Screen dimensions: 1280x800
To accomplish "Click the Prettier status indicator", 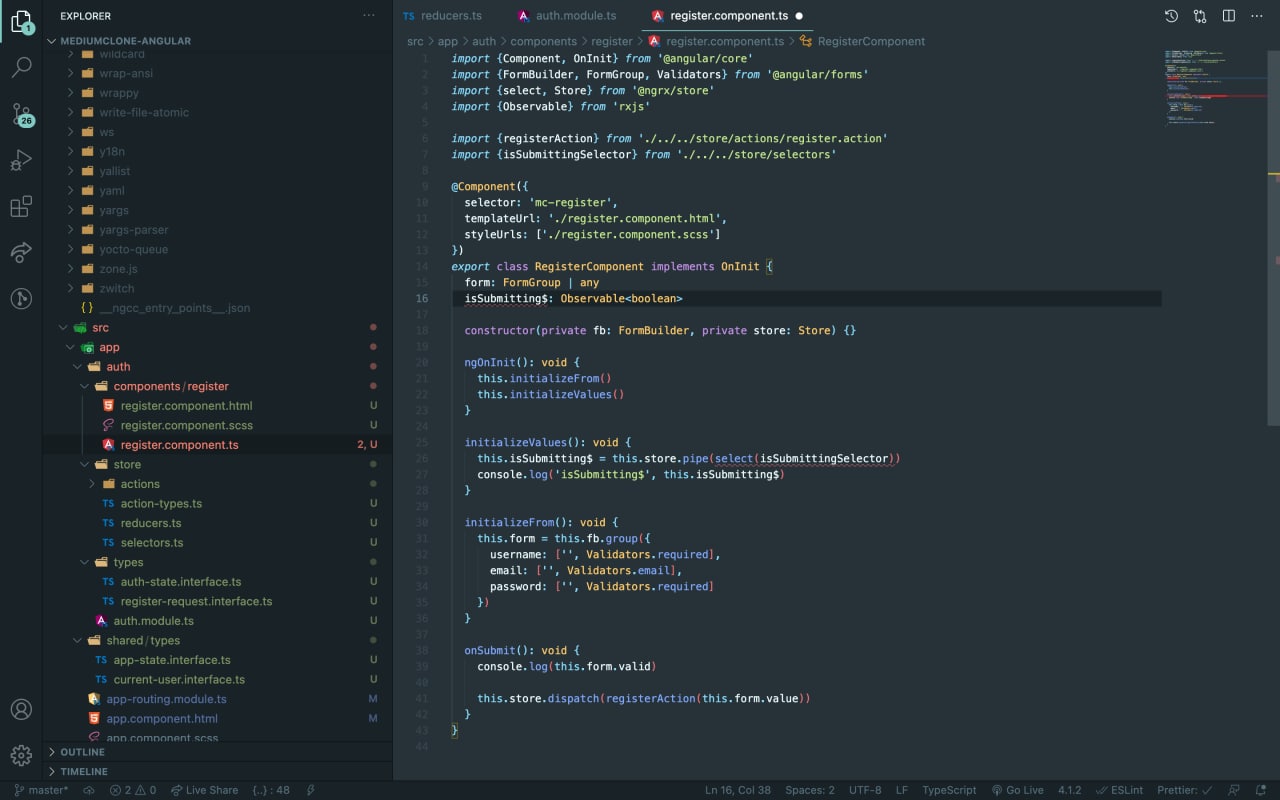I will [x=1185, y=790].
